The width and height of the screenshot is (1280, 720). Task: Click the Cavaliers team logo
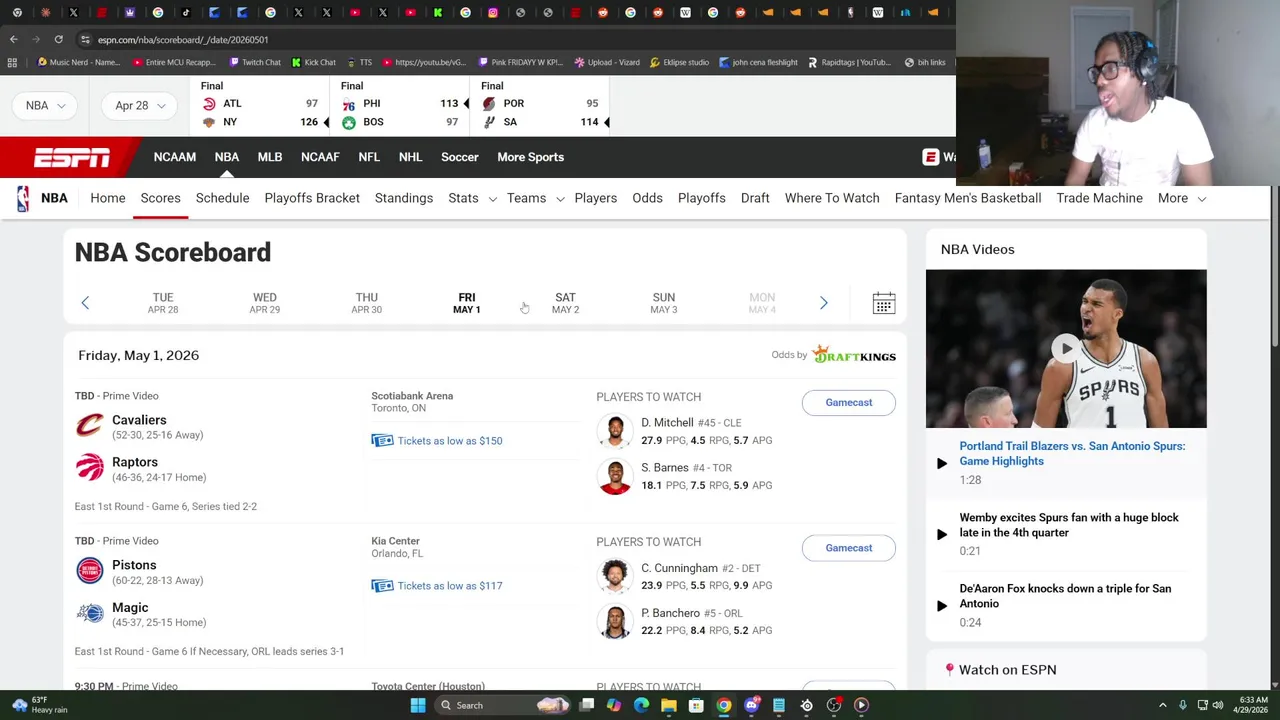pyautogui.click(x=90, y=426)
